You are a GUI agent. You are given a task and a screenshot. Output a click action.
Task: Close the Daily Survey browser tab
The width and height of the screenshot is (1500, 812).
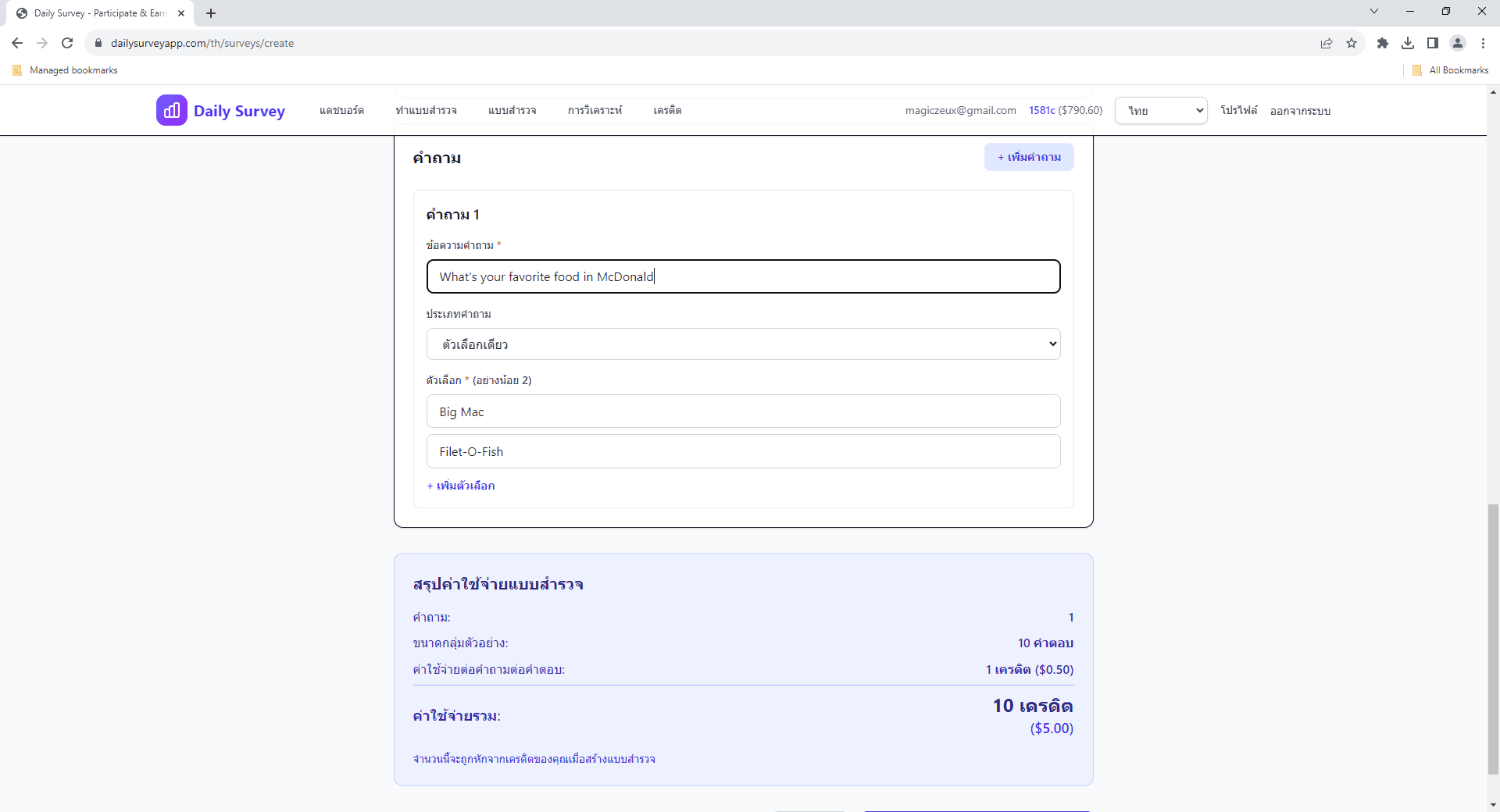[181, 13]
